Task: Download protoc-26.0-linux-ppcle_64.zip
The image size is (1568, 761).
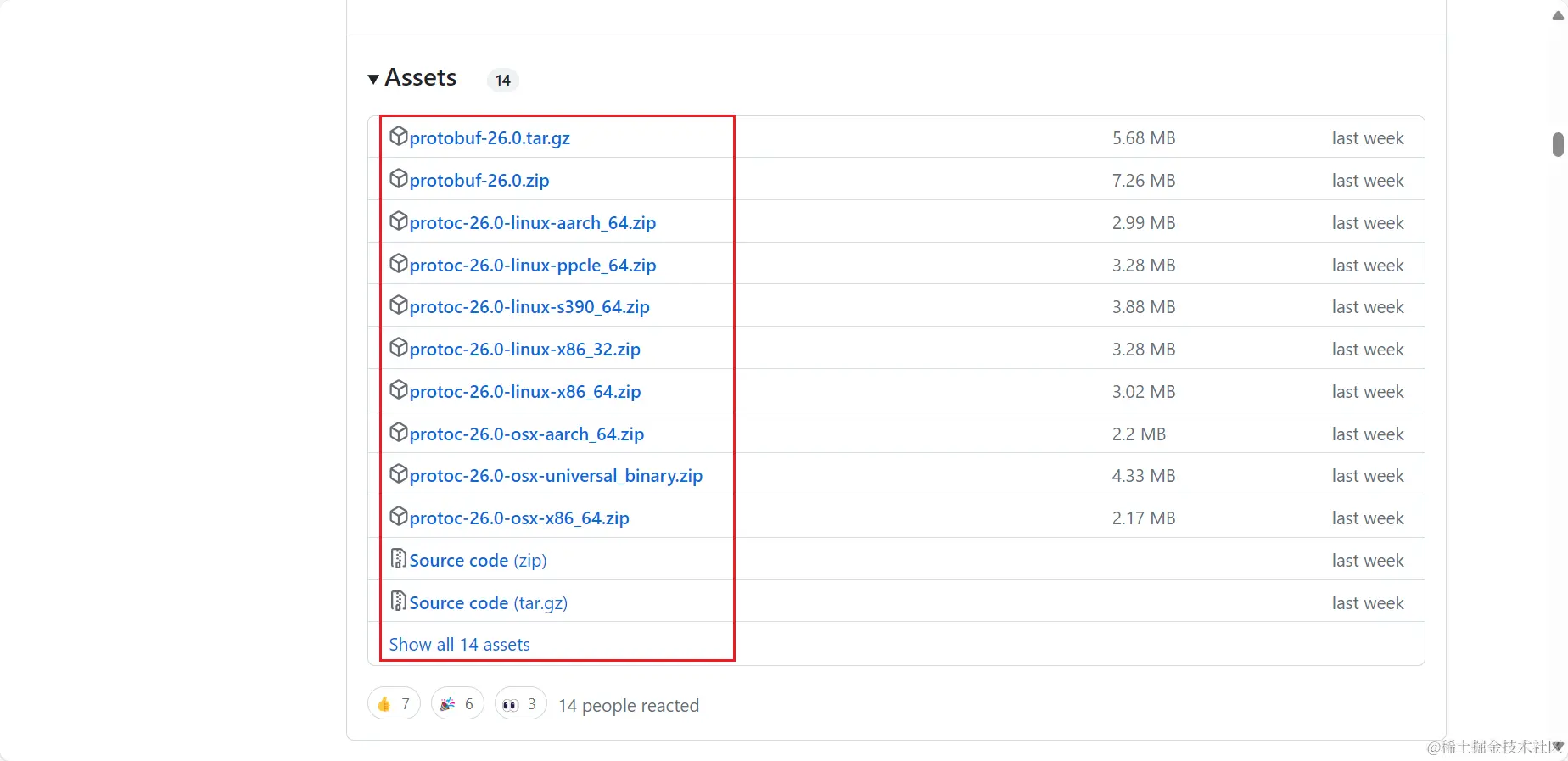Action: (533, 266)
